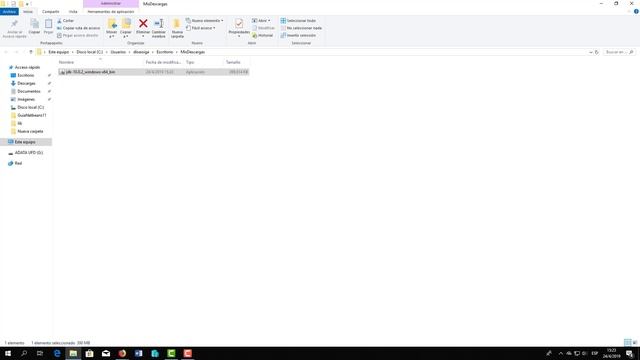Open the Abrir dropdown in ribbon
Image resolution: width=640 pixels, height=360 pixels.
(261, 20)
